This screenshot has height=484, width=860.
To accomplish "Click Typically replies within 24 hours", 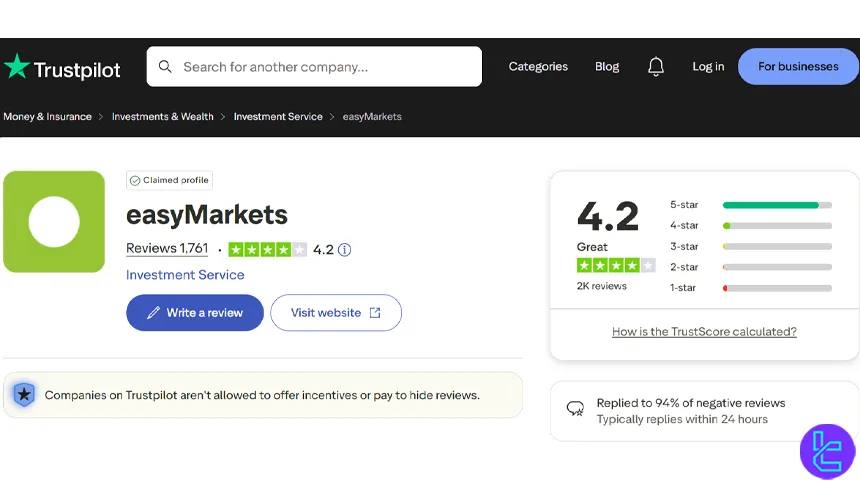I will coord(682,419).
